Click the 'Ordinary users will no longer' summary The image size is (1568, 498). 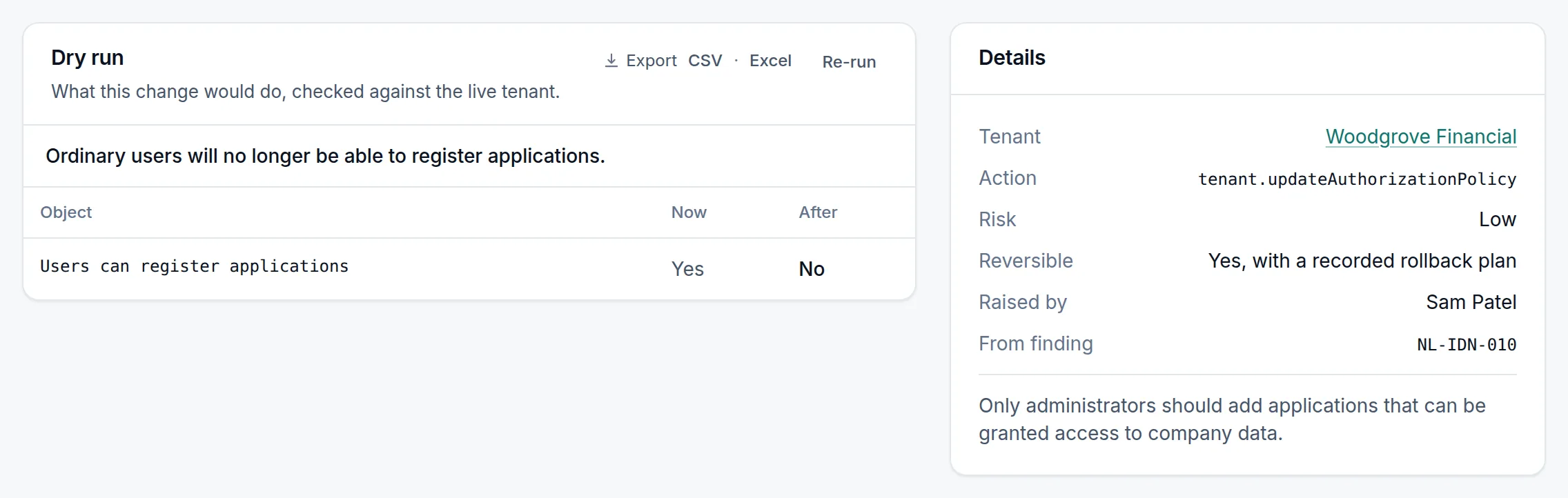pyautogui.click(x=325, y=156)
